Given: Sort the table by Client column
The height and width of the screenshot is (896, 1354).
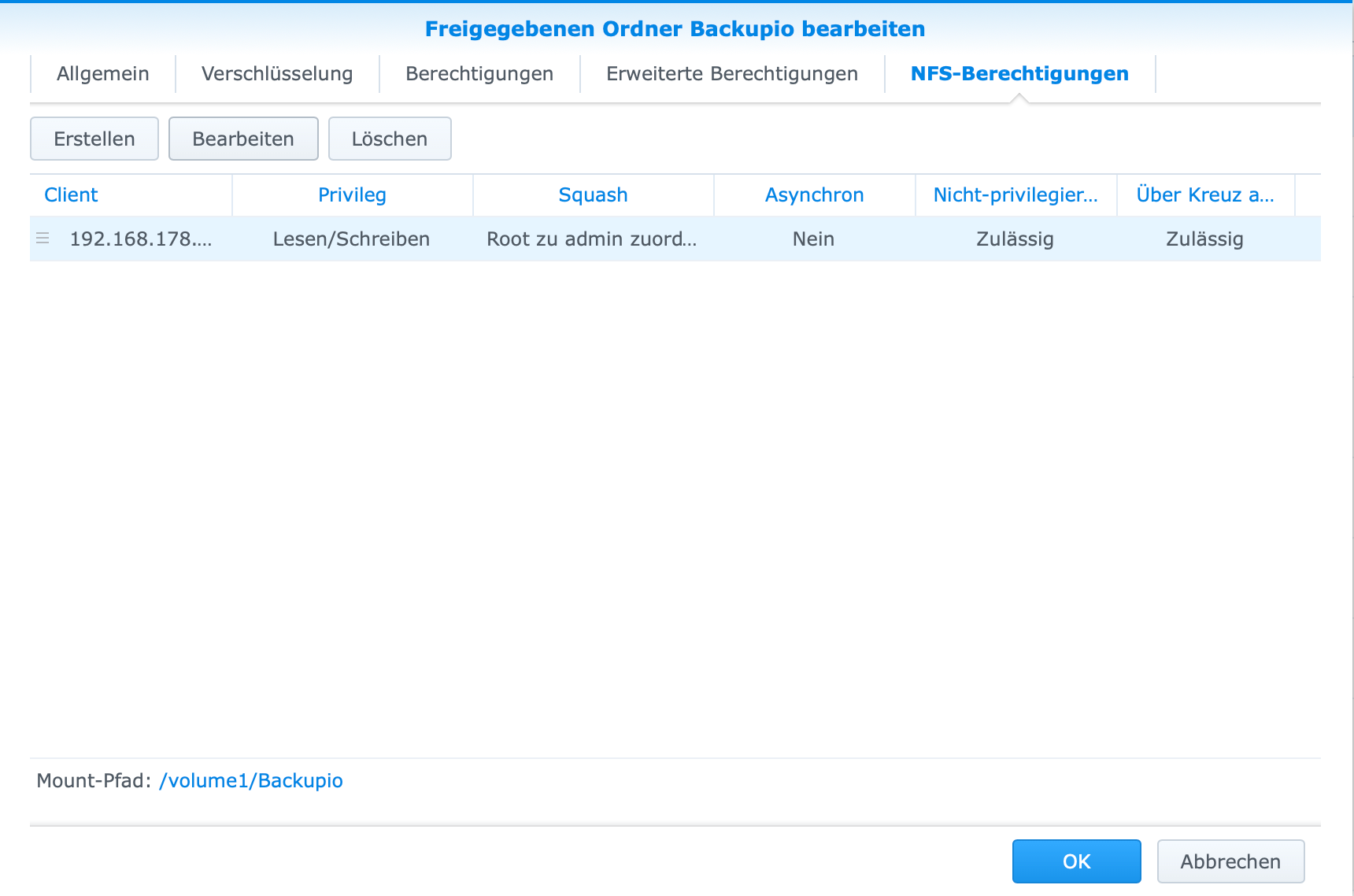Looking at the screenshot, I should (x=71, y=194).
